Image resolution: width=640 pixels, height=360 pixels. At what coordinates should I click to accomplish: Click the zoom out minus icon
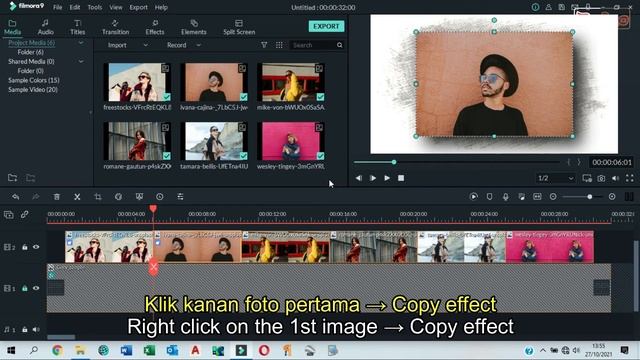(x=553, y=197)
